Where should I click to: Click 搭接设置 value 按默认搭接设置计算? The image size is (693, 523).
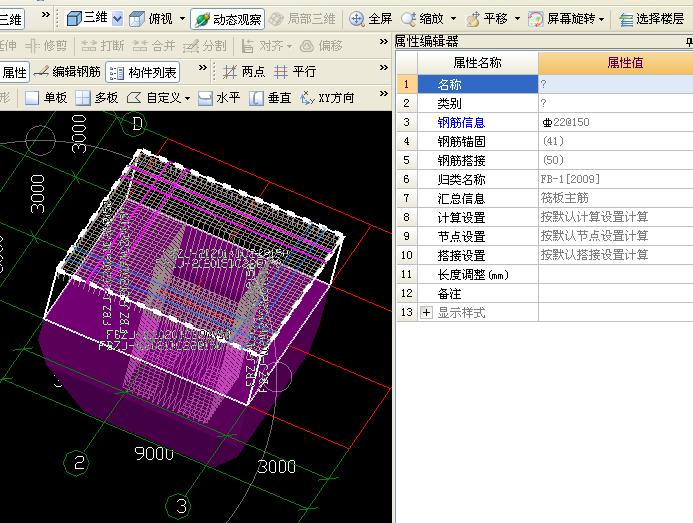[x=616, y=255]
